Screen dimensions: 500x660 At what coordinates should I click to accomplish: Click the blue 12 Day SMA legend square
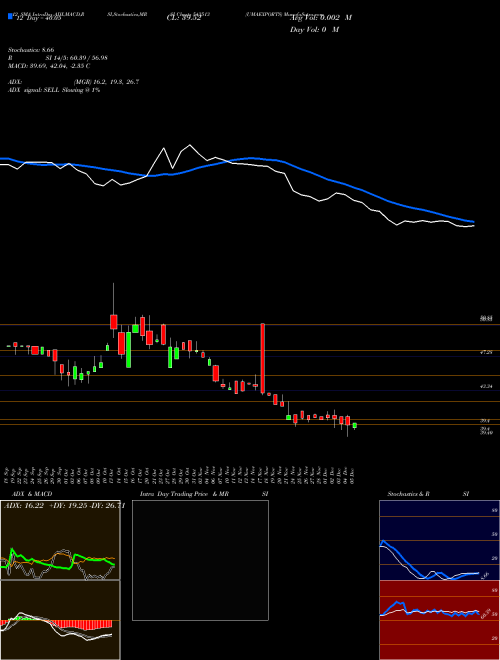click(10, 17)
